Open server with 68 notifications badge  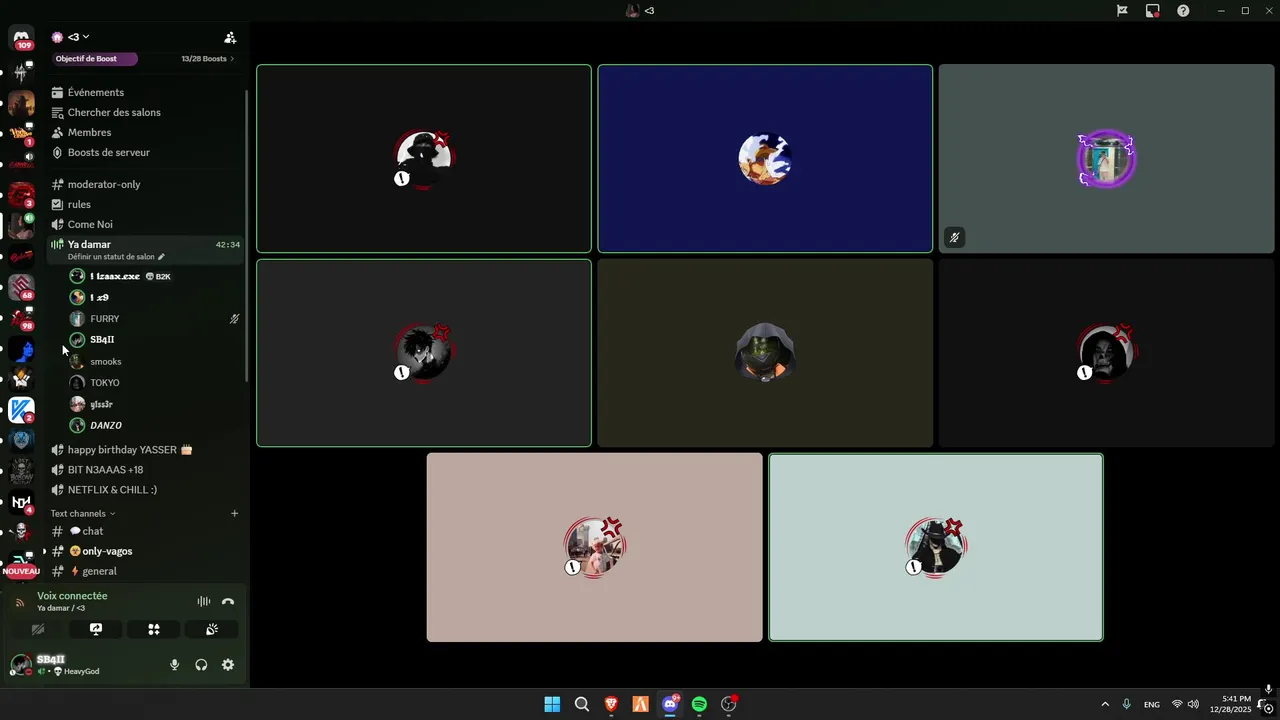pos(21,288)
